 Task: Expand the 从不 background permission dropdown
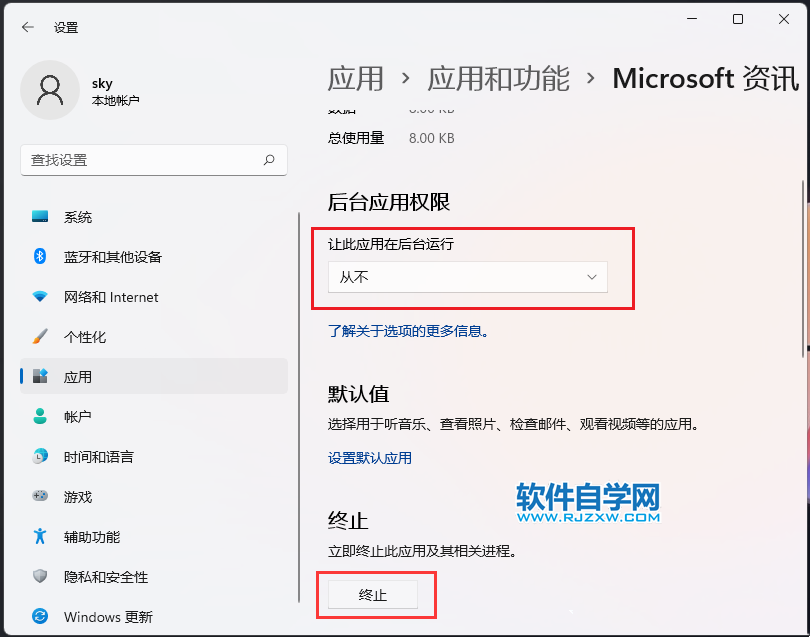point(467,277)
